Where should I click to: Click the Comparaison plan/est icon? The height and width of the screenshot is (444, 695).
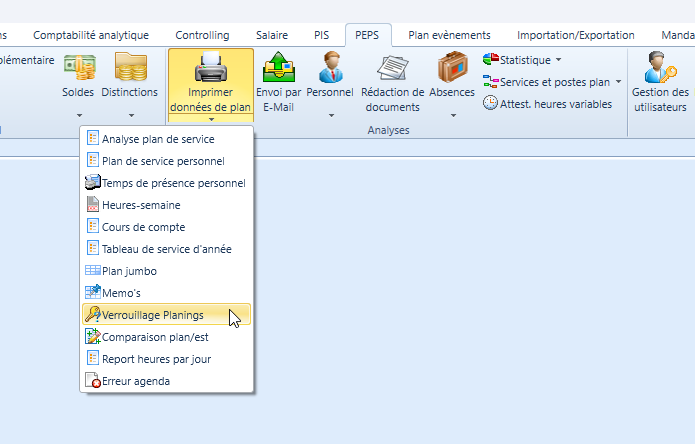tap(93, 336)
